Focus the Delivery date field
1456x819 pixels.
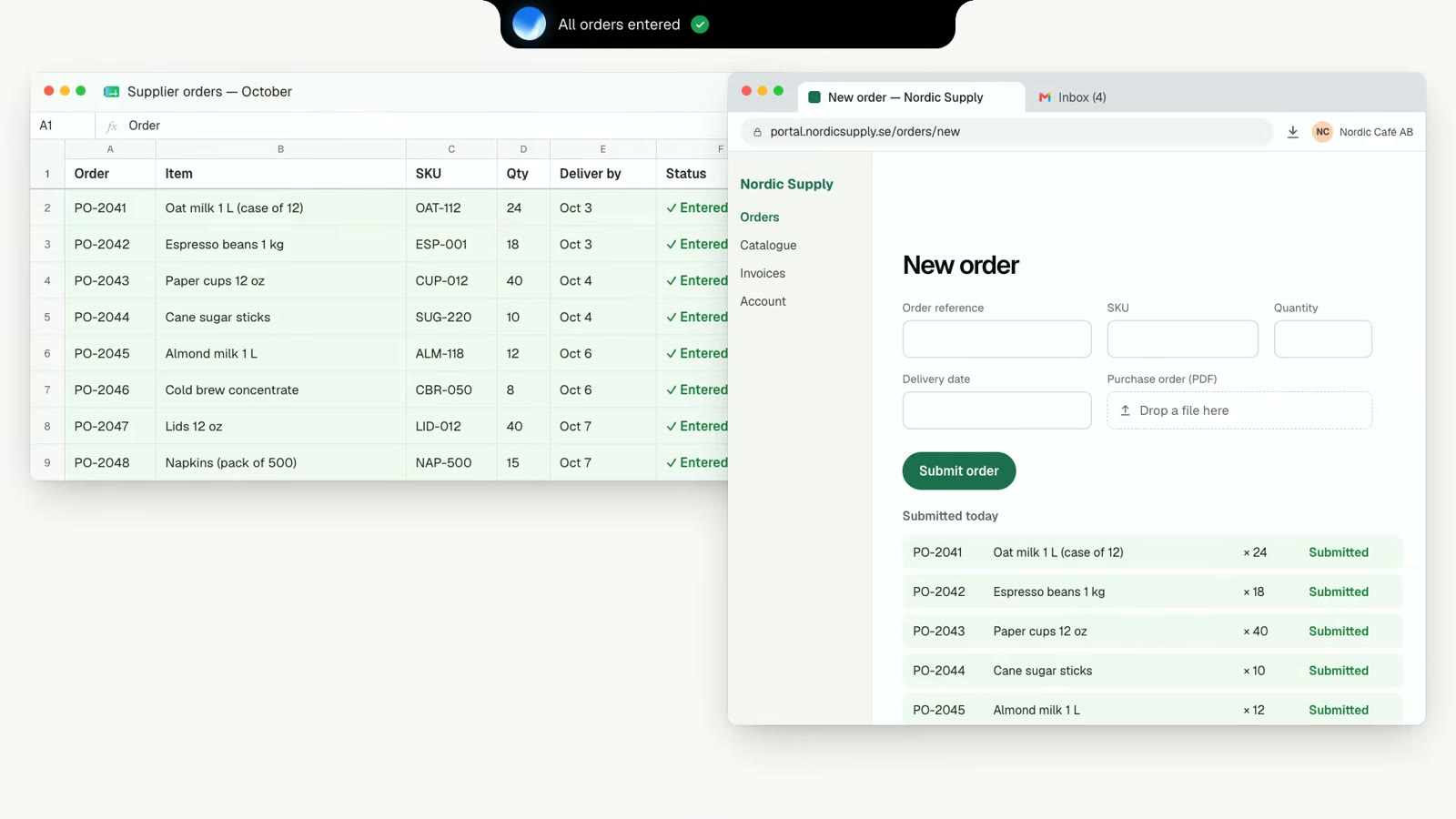tap(996, 410)
